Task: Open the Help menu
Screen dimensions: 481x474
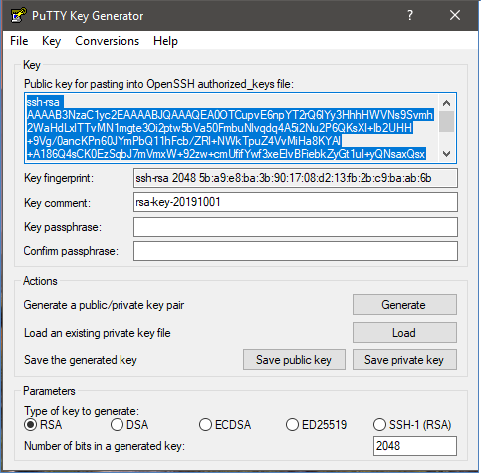Action: (x=165, y=41)
